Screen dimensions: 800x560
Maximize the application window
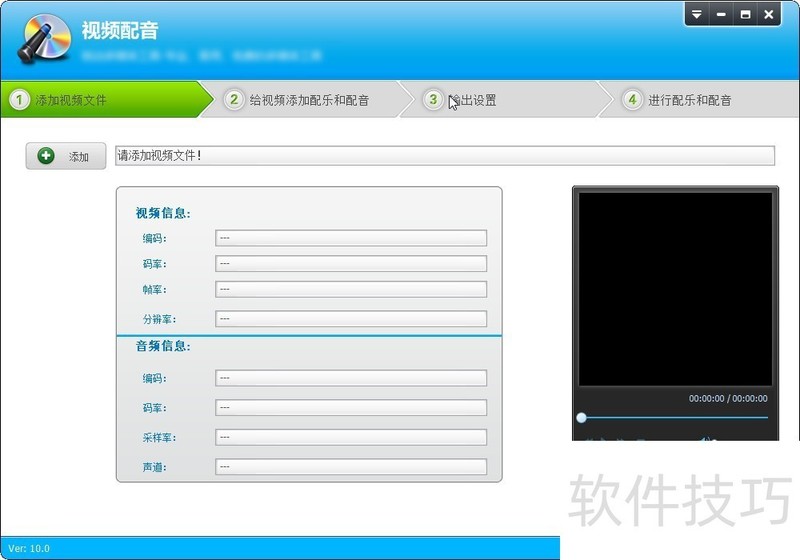click(x=745, y=14)
